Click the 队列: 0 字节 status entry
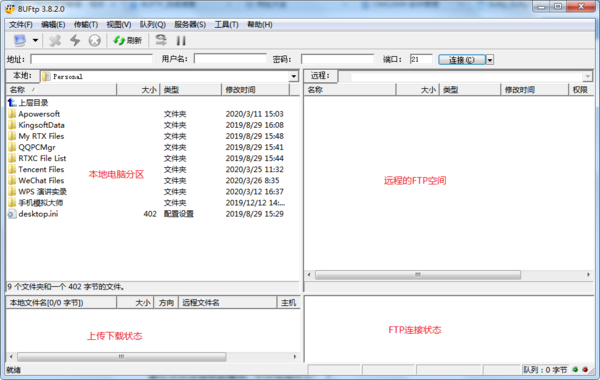The height and width of the screenshot is (380, 600). (545, 370)
